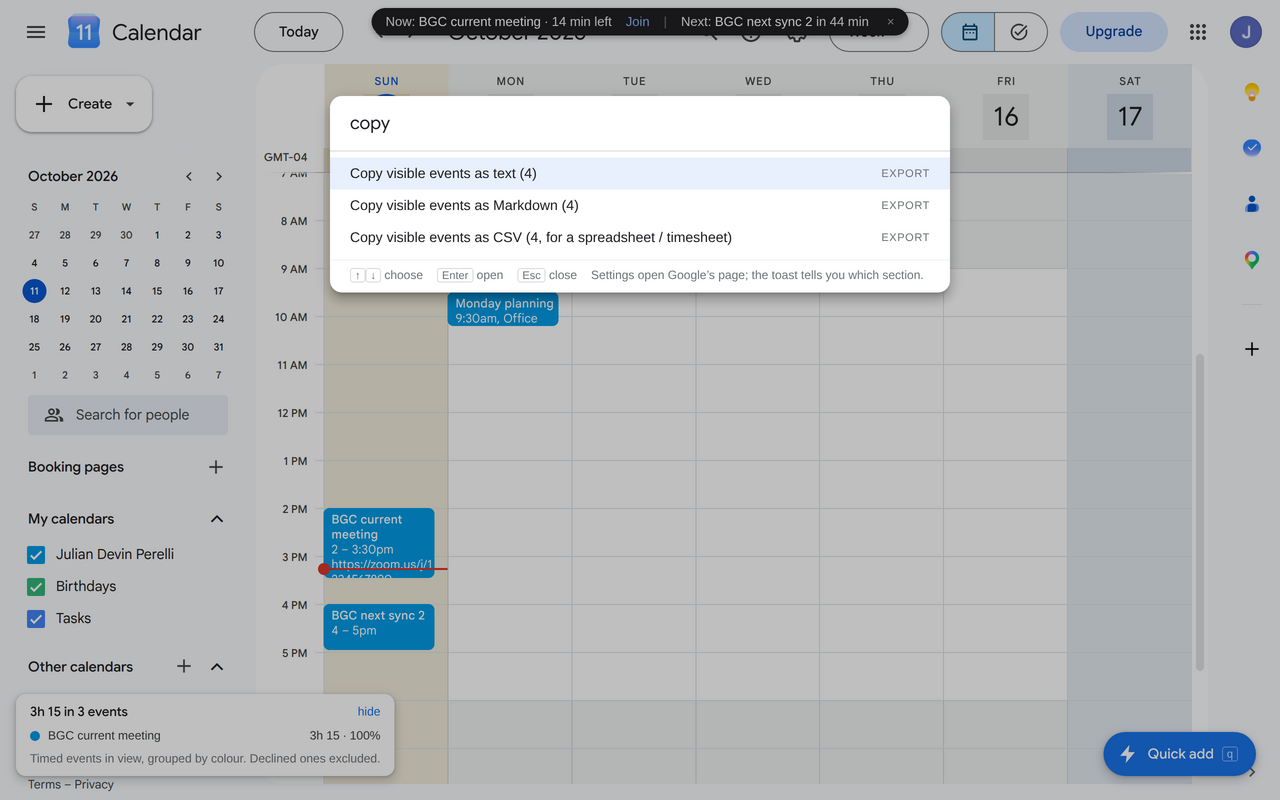This screenshot has height=800, width=1280.
Task: Toggle the Tasks calendar checkbox
Action: pos(36,619)
